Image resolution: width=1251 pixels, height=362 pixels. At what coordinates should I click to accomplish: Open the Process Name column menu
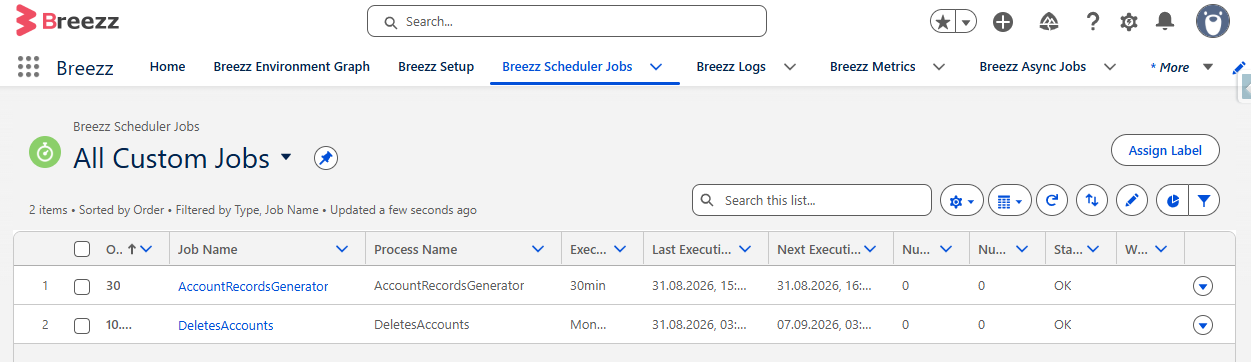(x=539, y=249)
